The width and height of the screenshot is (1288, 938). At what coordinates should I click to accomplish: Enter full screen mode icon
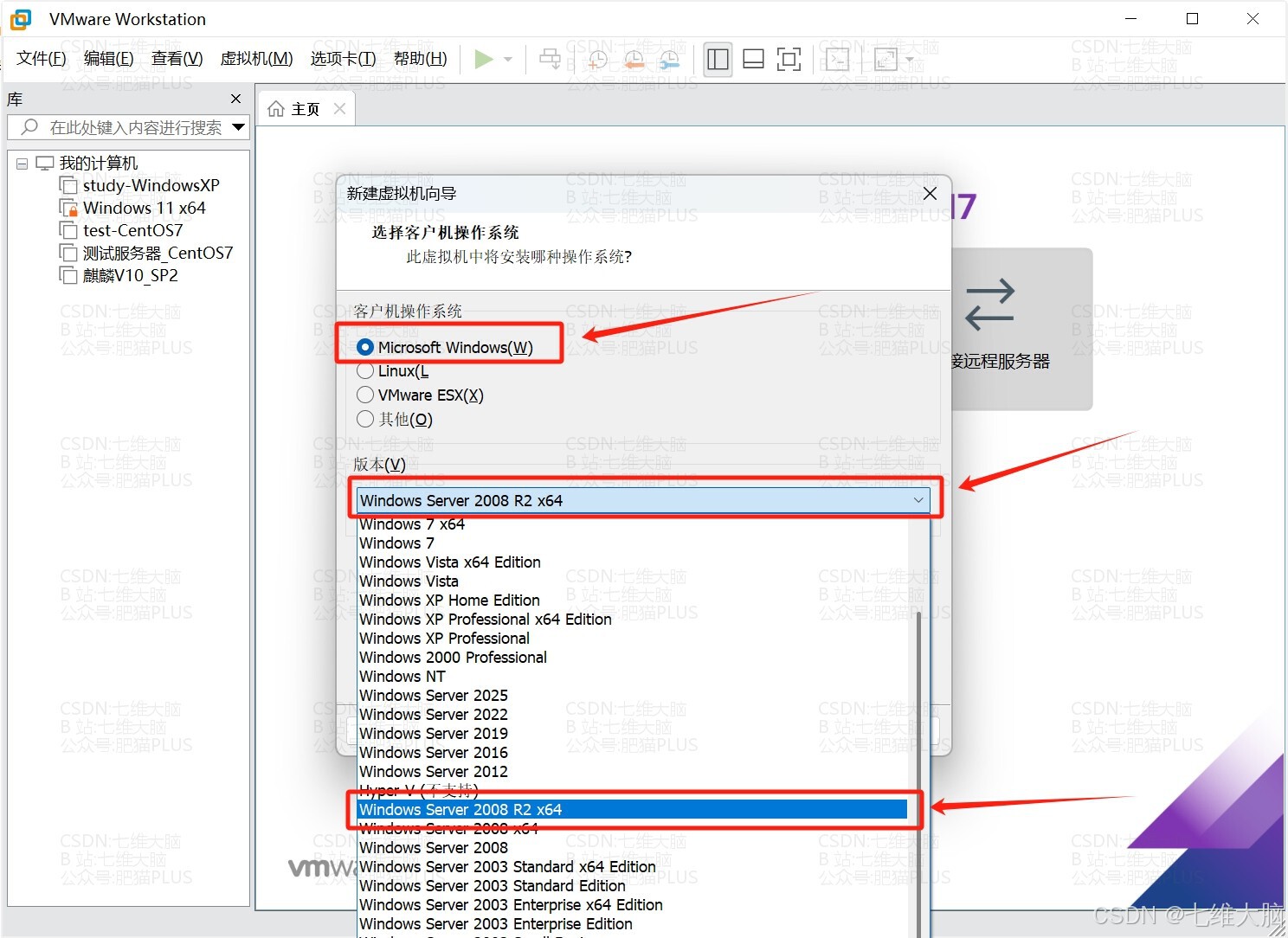(789, 59)
